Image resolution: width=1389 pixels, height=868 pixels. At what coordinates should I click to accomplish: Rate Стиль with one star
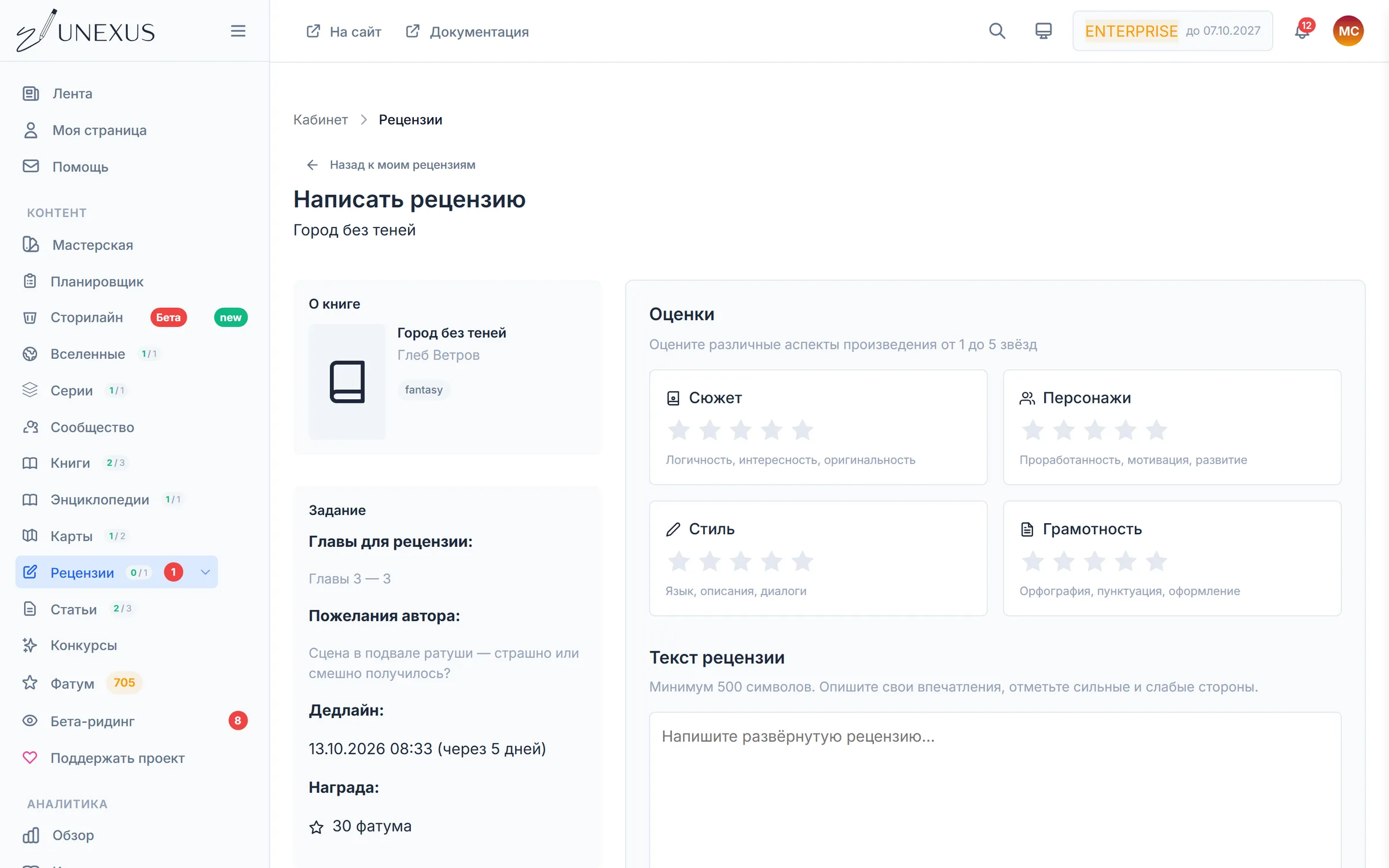[679, 561]
